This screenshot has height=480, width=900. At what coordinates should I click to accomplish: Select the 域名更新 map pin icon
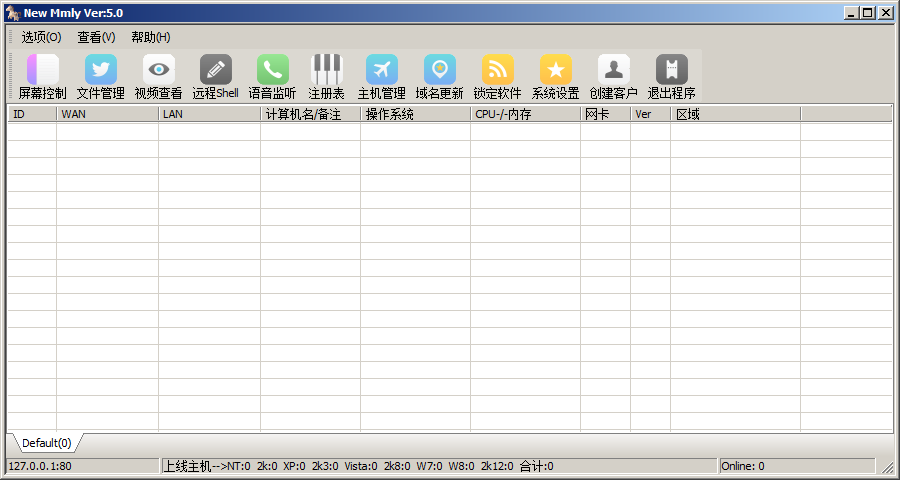(440, 70)
